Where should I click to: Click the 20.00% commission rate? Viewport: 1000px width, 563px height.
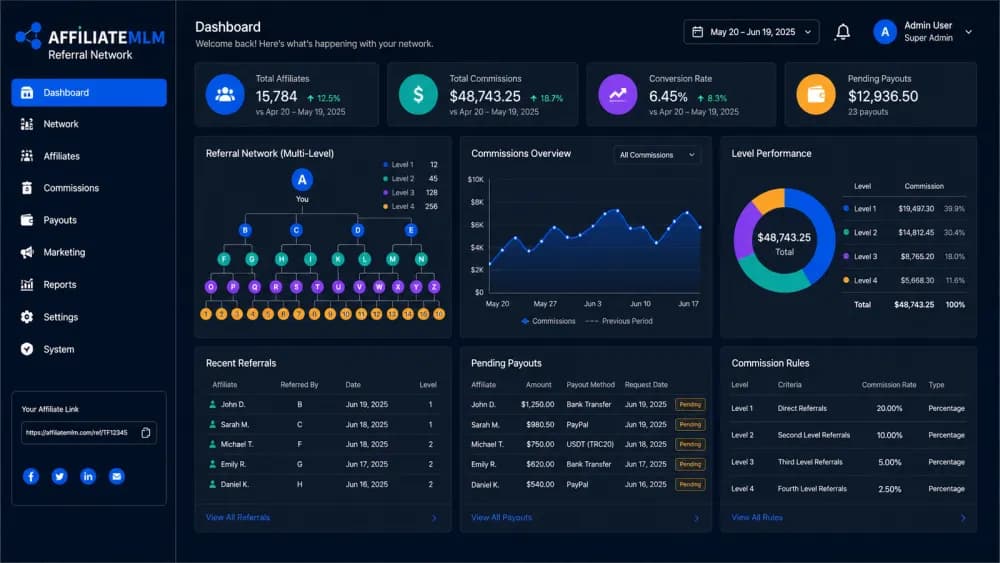point(889,409)
